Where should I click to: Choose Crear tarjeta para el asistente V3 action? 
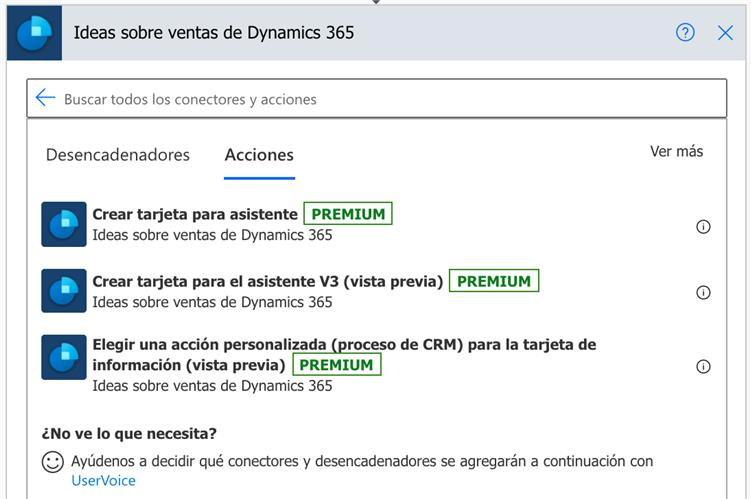pos(268,281)
